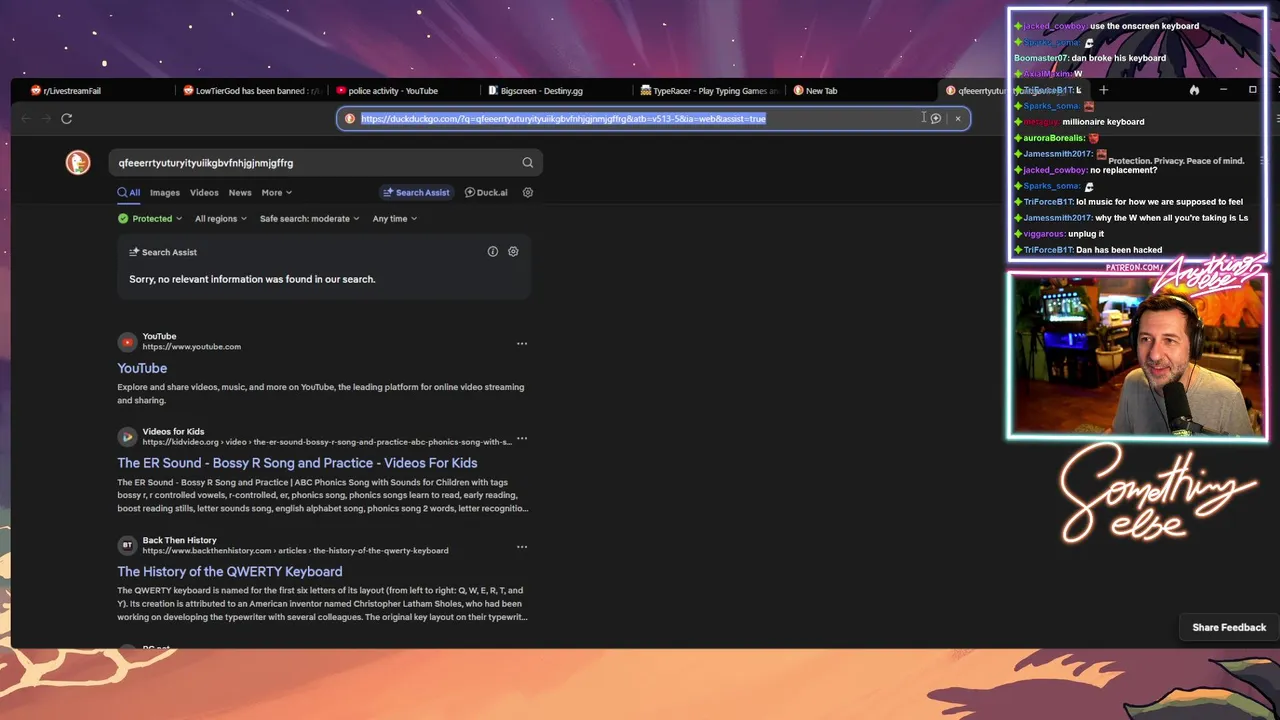The height and width of the screenshot is (720, 1280).
Task: Open more options for Back Then History result
Action: (x=521, y=547)
